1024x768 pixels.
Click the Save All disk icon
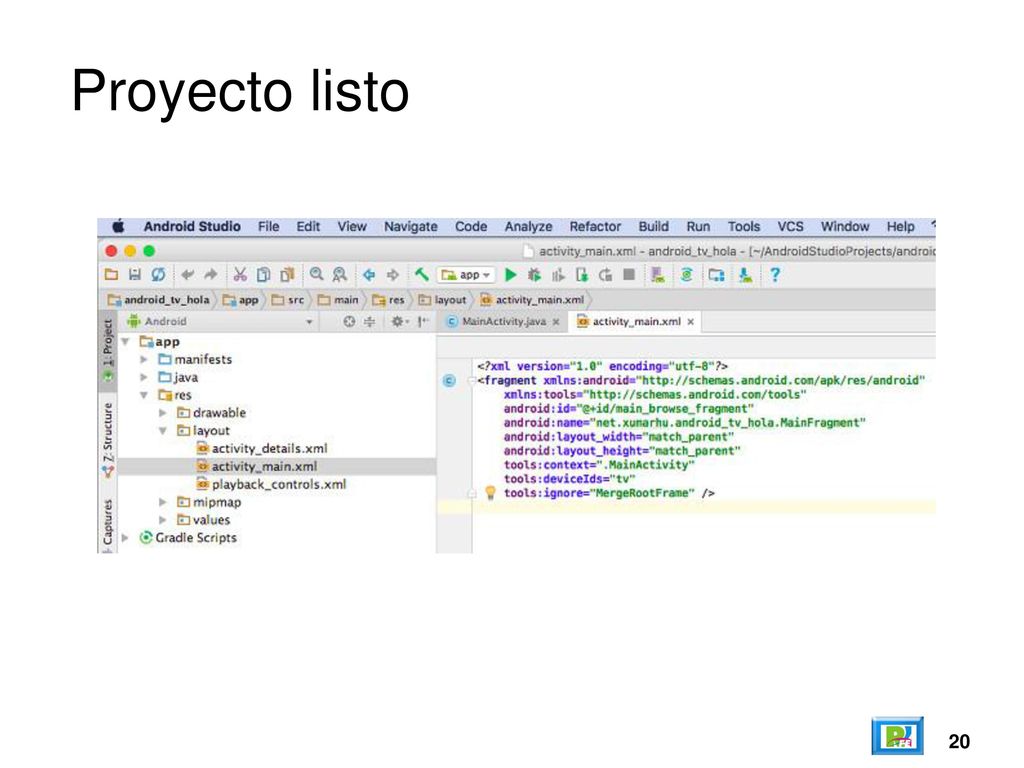(135, 275)
